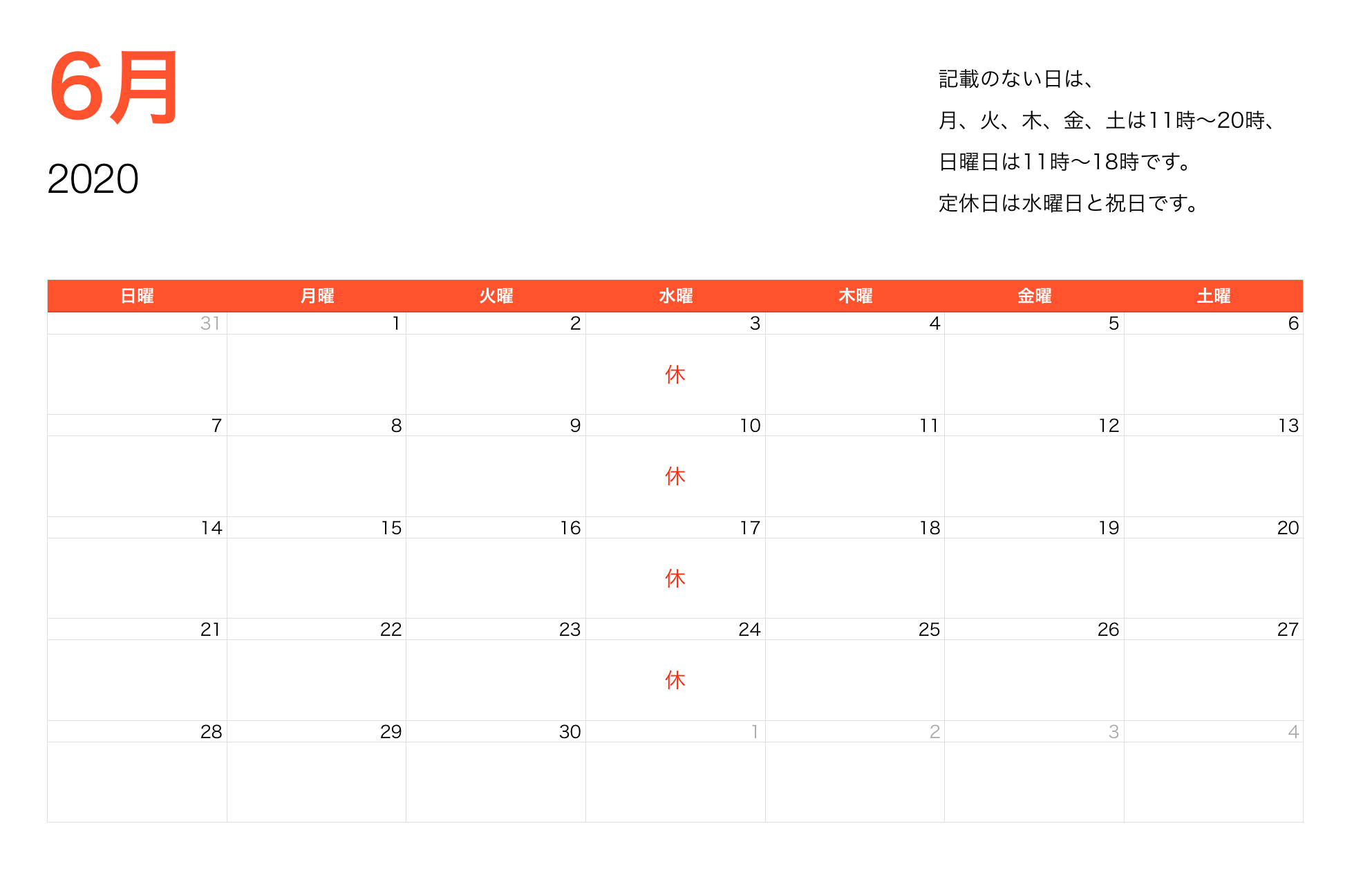The width and height of the screenshot is (1372, 873).
Task: Select date 25
Action: coord(929,630)
